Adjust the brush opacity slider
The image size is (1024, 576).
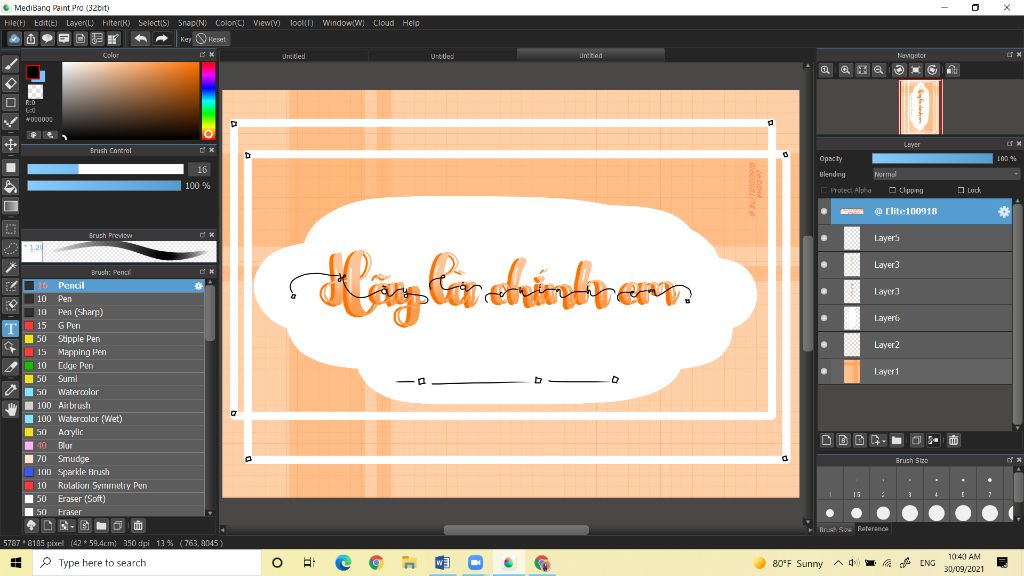104,185
